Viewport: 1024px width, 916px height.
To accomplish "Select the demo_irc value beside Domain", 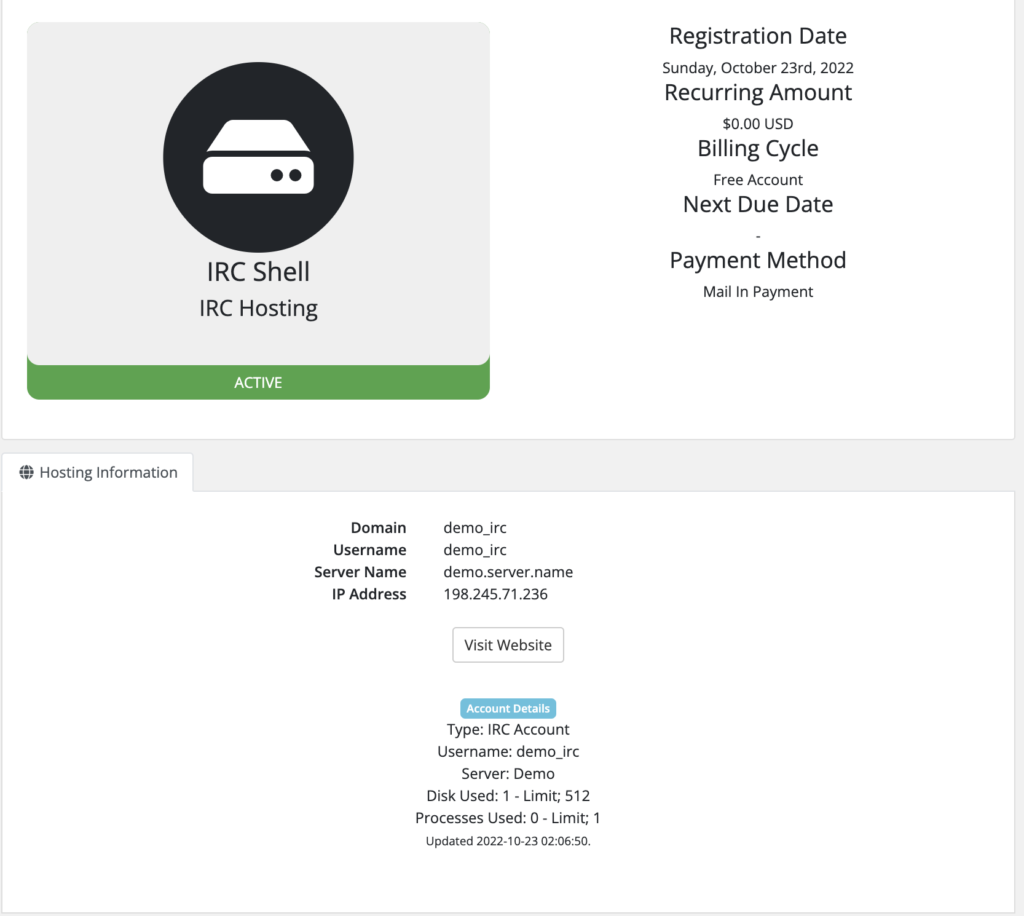I will 475,528.
